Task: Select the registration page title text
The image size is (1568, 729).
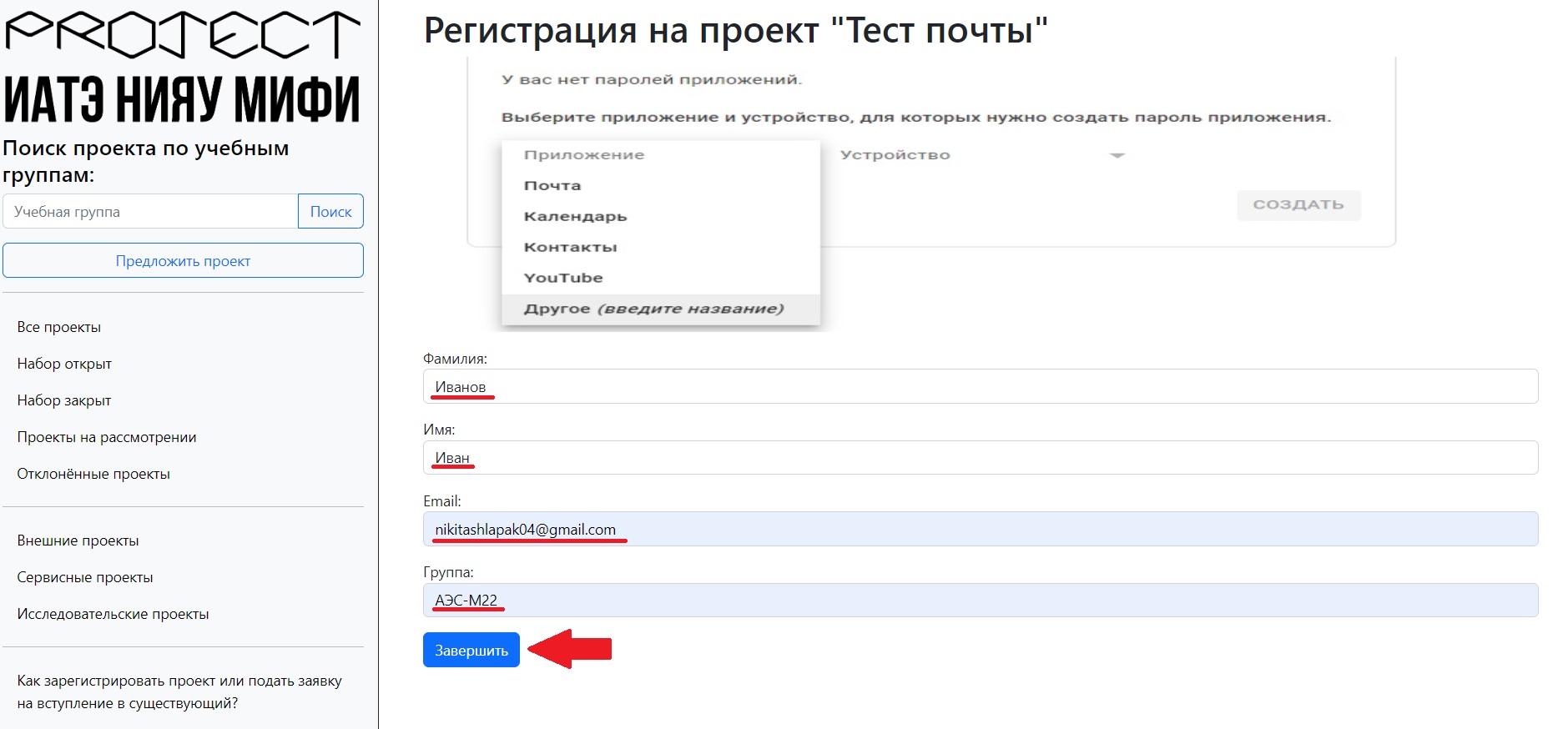Action: pos(736,30)
